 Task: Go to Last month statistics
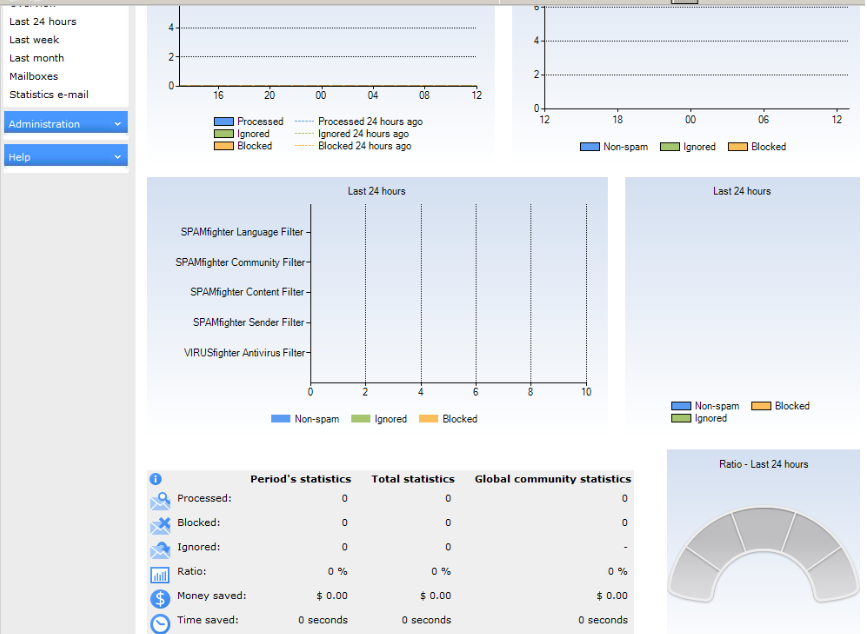36,58
